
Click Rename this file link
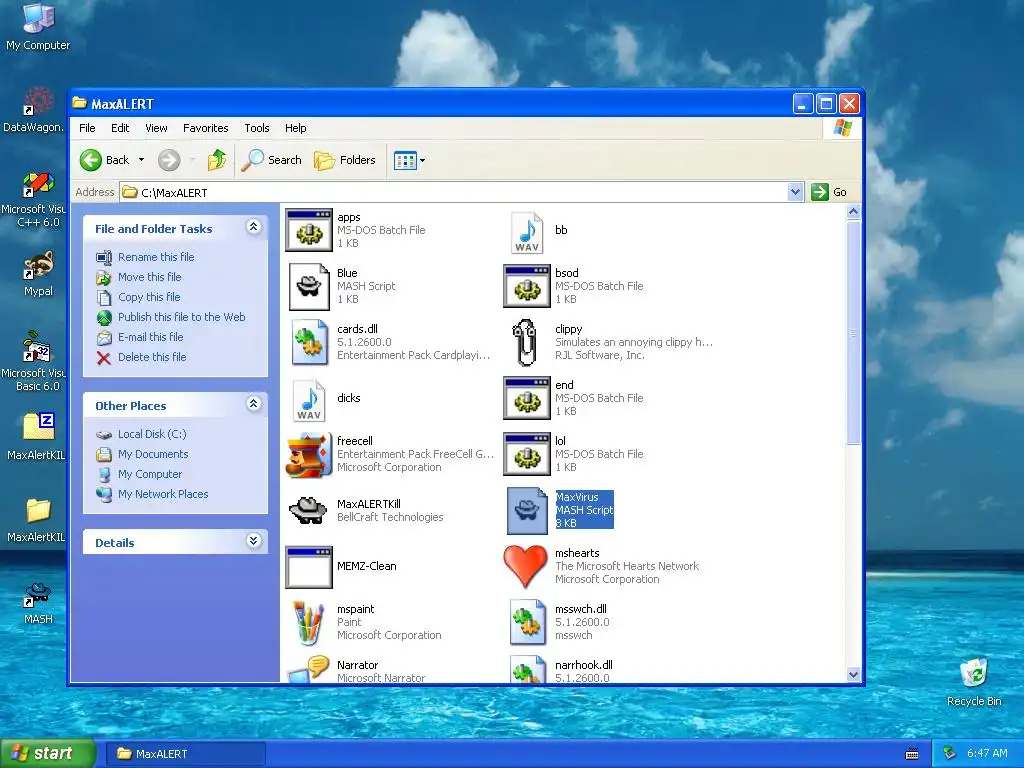[x=156, y=257]
